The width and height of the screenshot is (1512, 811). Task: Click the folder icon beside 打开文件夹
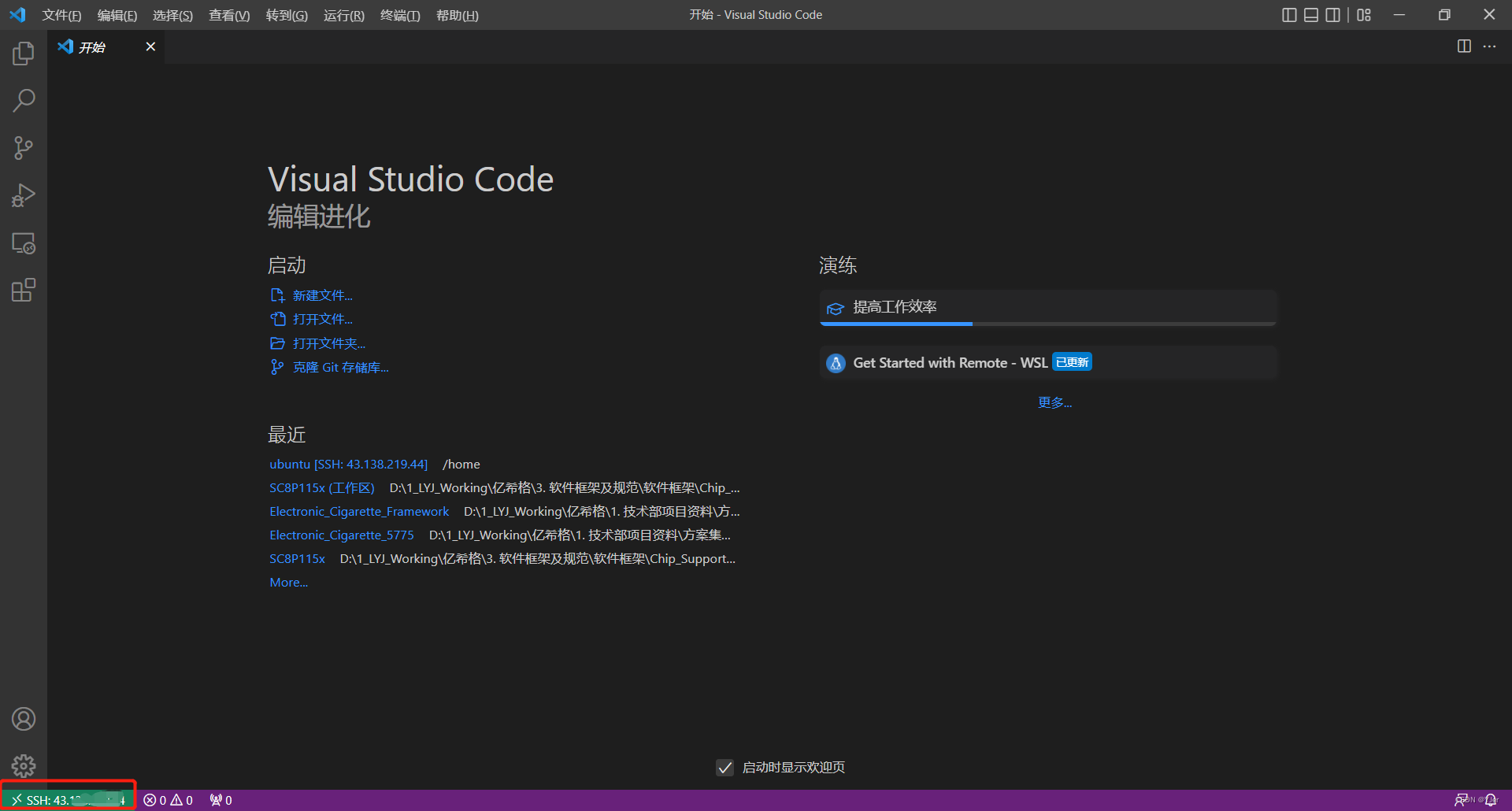(277, 343)
